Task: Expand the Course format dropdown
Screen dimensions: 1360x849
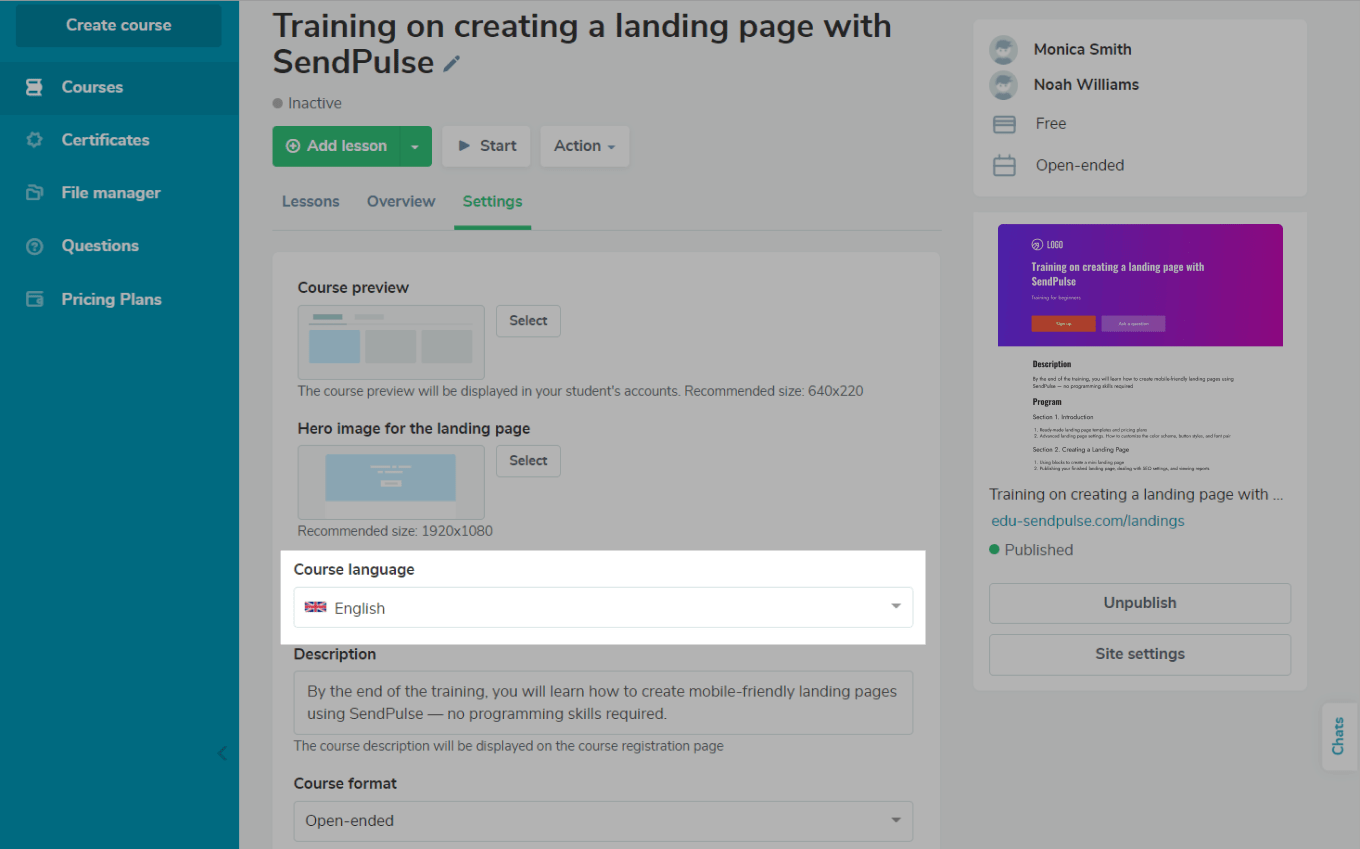Action: coord(603,821)
